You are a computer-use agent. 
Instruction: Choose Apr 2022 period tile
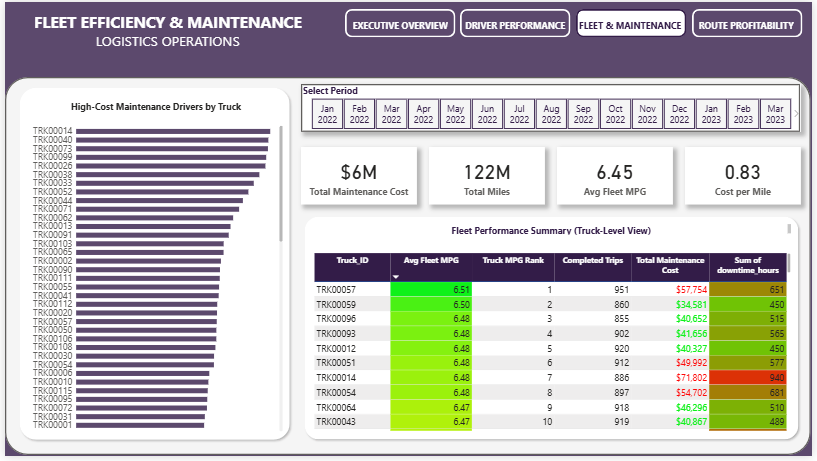click(424, 114)
